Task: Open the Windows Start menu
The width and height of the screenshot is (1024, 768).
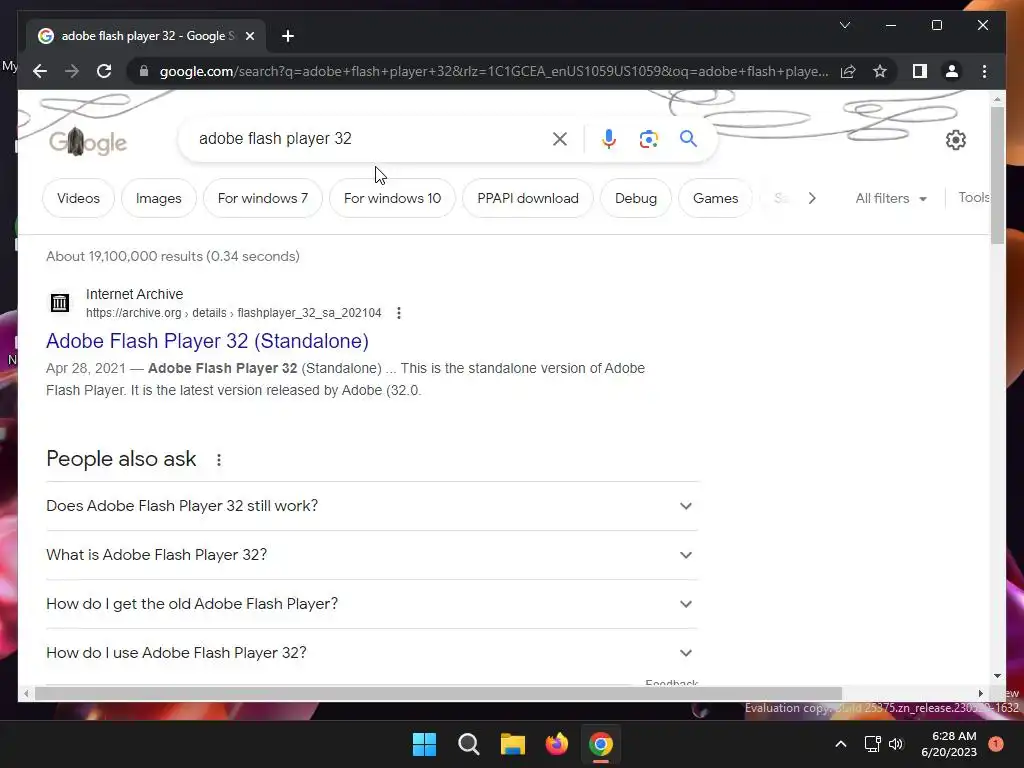Action: [x=424, y=744]
